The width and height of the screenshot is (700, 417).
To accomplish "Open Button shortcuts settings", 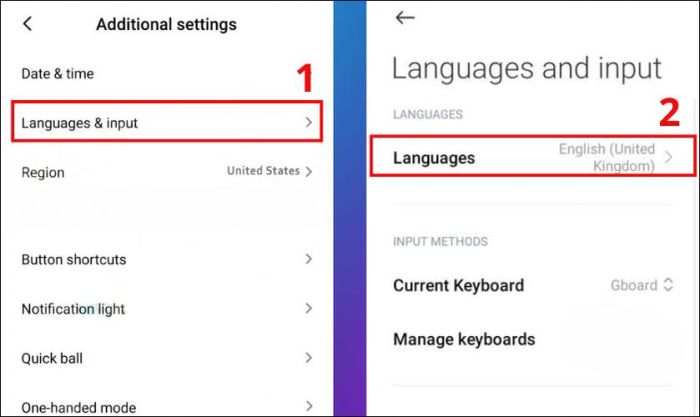I will 166,259.
